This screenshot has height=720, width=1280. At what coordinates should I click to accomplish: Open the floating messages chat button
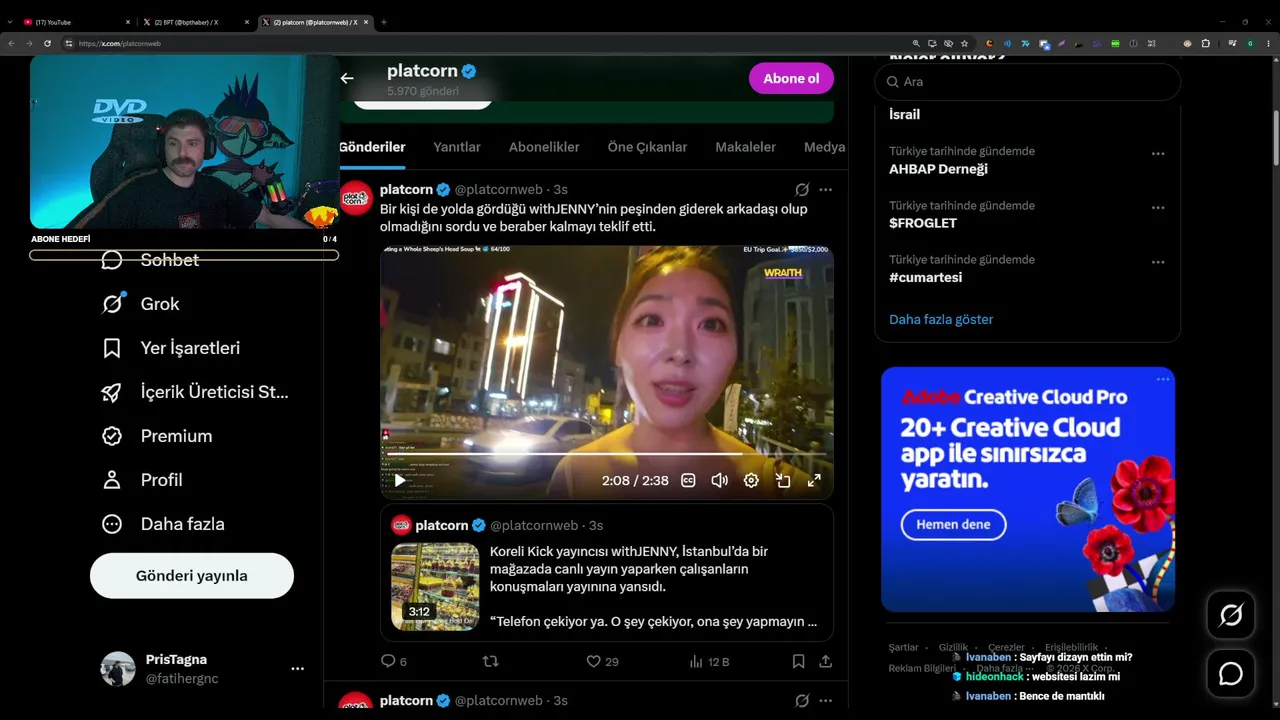[1231, 674]
